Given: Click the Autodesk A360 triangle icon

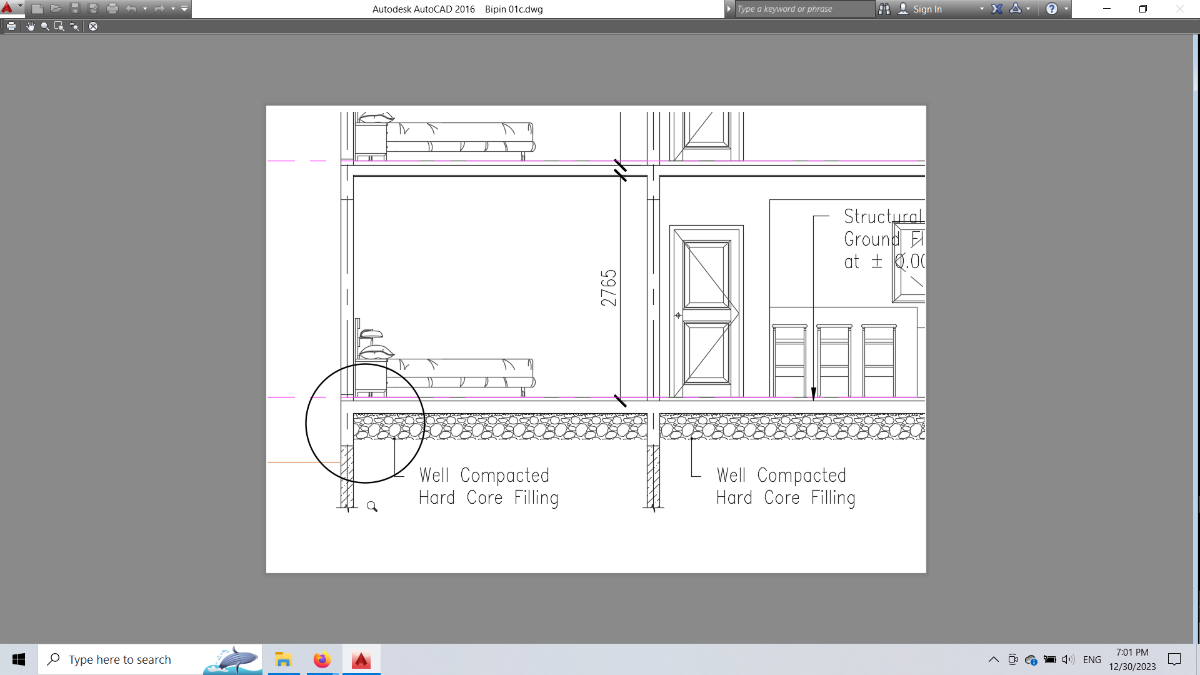Looking at the screenshot, I should coord(1015,9).
